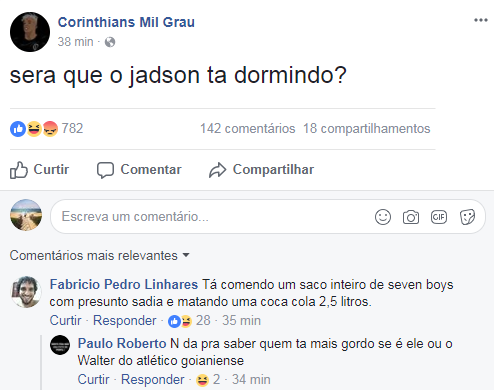The height and width of the screenshot is (390, 494).
Task: Click the angry reaction icon on post
Action: (50, 129)
